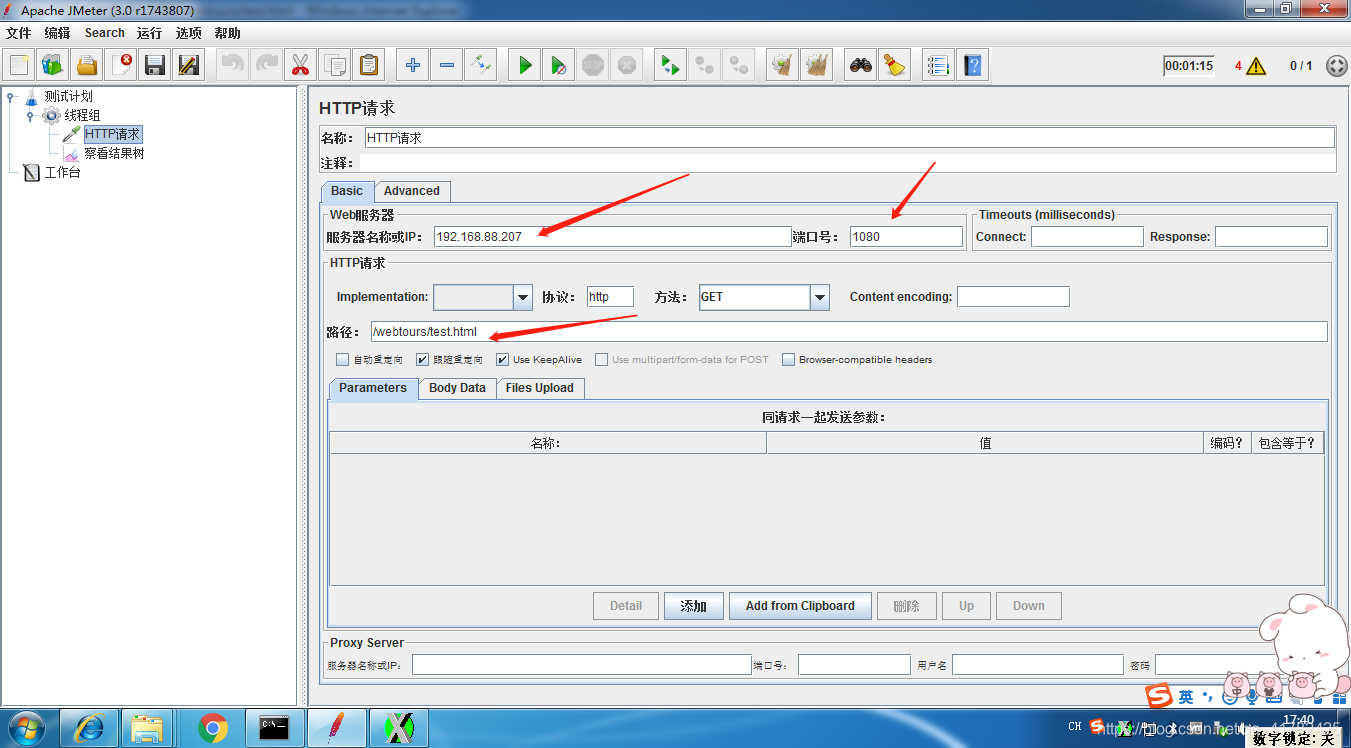Select HTTP请求 node in the tree
The image size is (1351, 748).
(112, 134)
